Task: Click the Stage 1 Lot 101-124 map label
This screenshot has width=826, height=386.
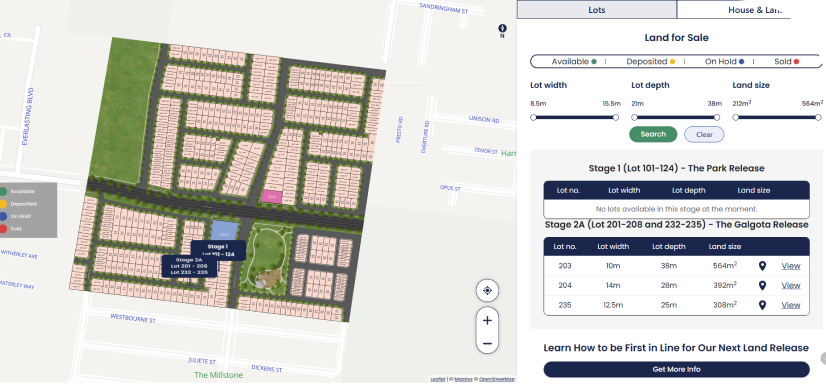Action: 218,250
